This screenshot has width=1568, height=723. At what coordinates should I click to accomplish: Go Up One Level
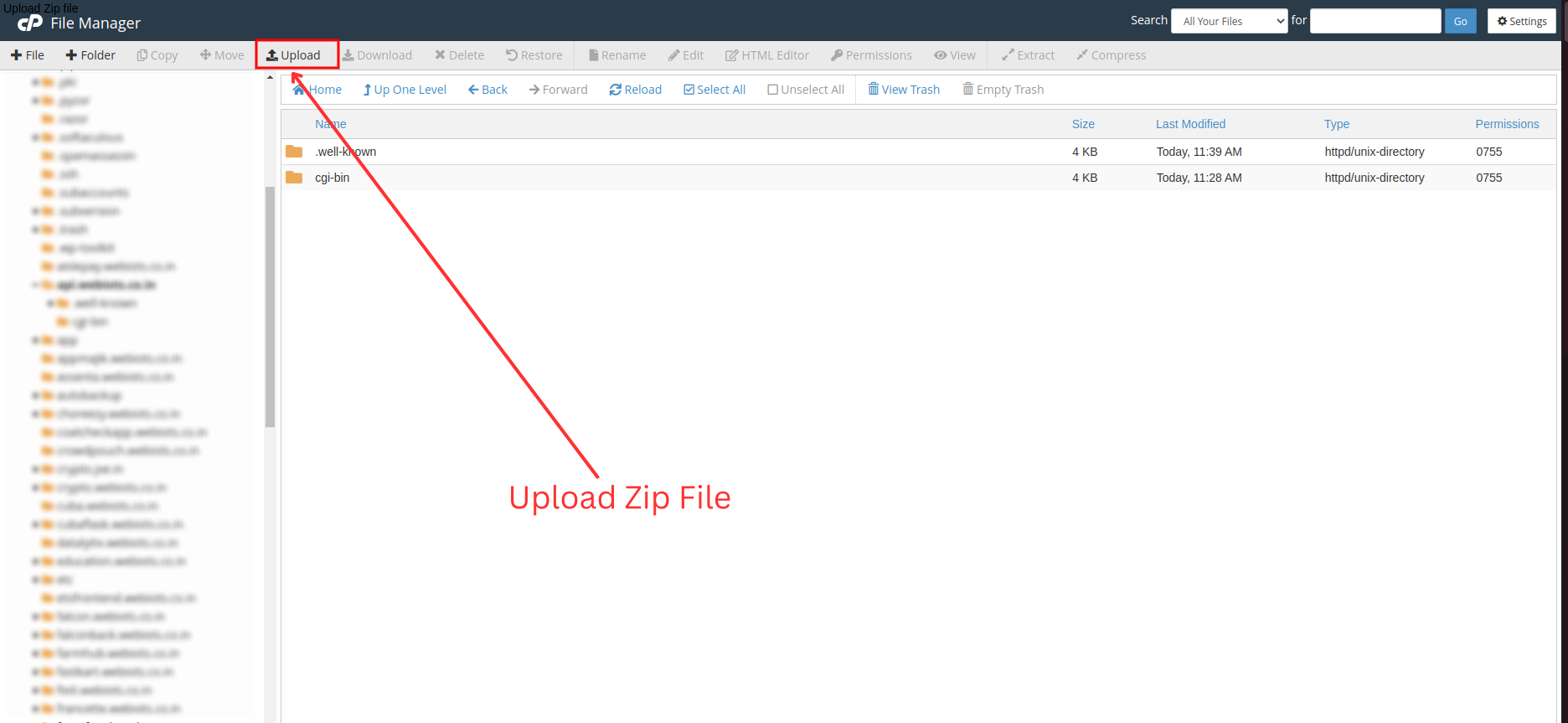(x=405, y=90)
